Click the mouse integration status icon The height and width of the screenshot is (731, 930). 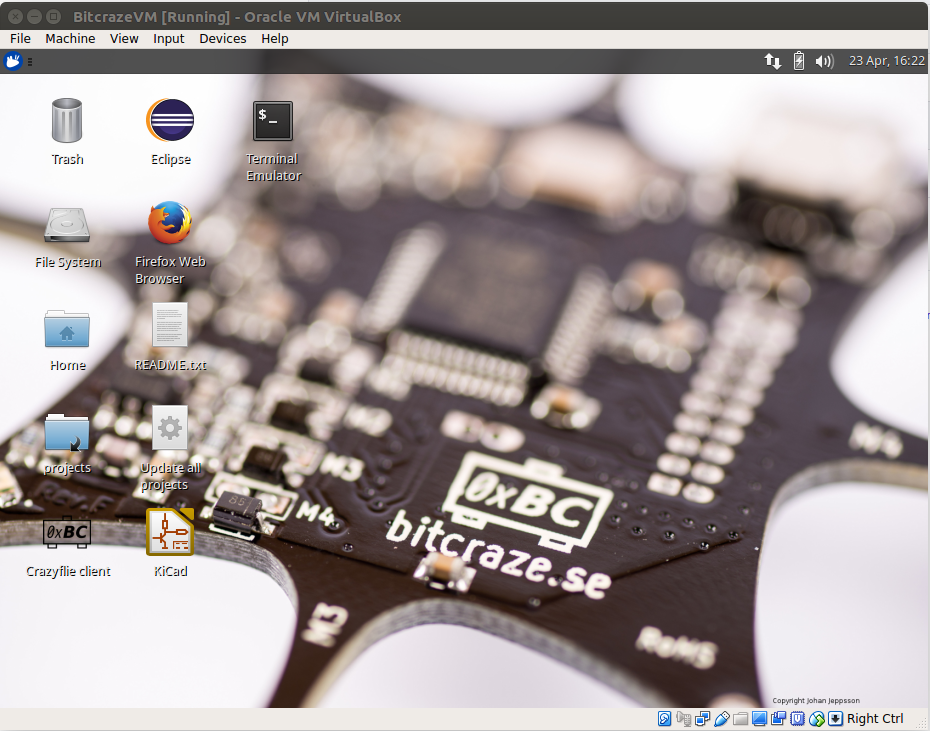click(x=816, y=719)
